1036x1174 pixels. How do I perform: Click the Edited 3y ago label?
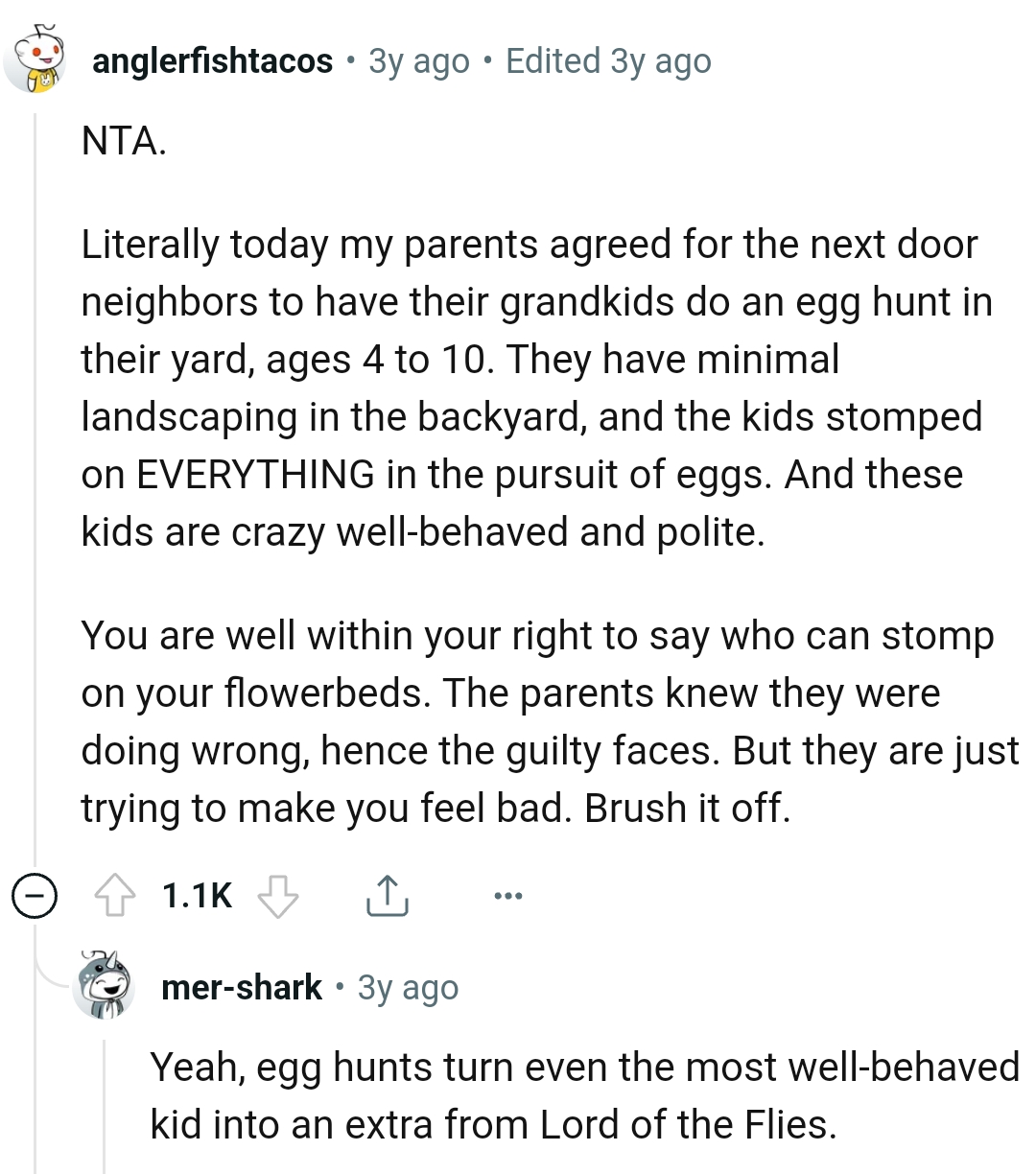[606, 60]
